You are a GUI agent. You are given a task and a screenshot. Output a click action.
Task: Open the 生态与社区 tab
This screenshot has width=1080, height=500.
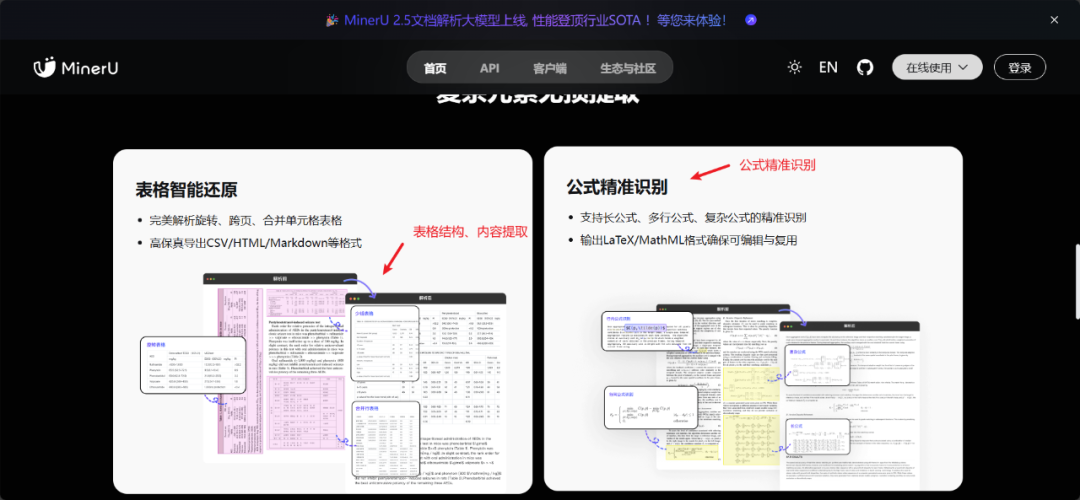coord(627,68)
